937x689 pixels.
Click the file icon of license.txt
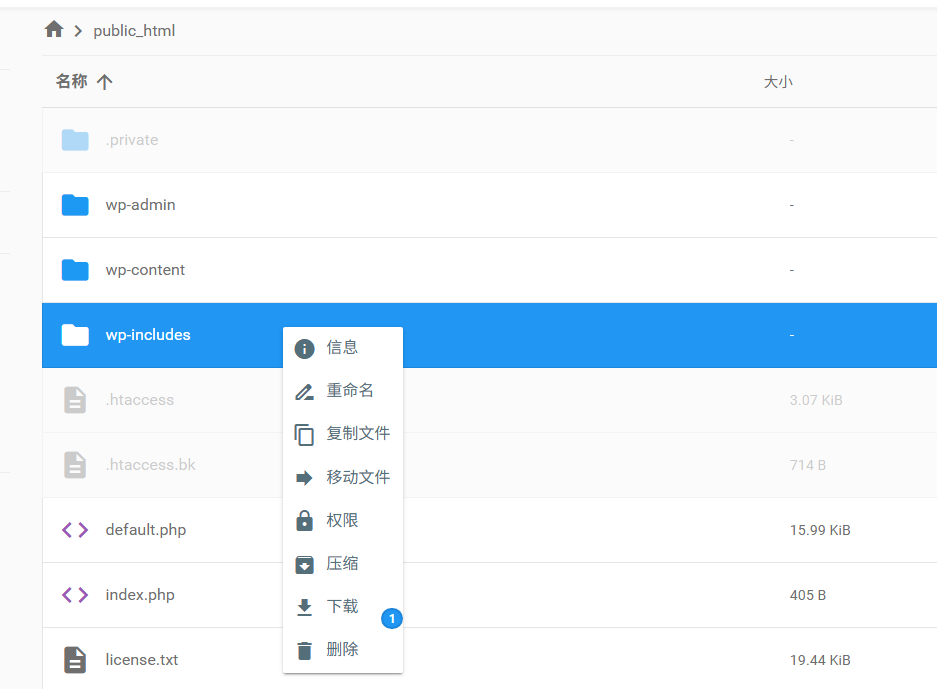75,659
